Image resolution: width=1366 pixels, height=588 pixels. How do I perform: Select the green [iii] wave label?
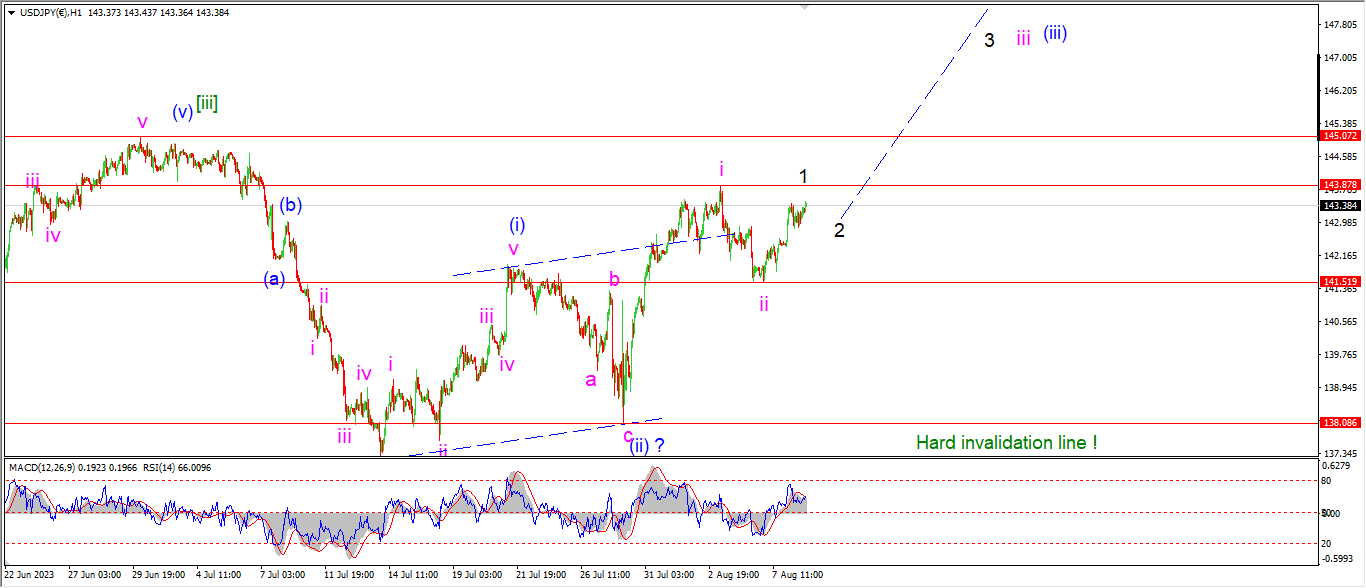207,103
